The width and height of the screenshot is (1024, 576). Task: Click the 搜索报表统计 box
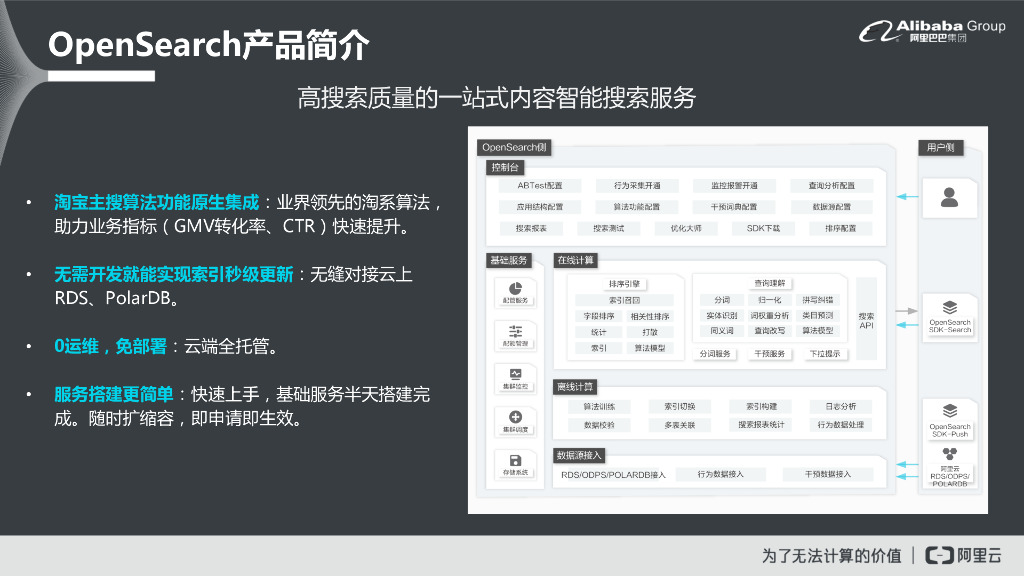click(x=761, y=425)
